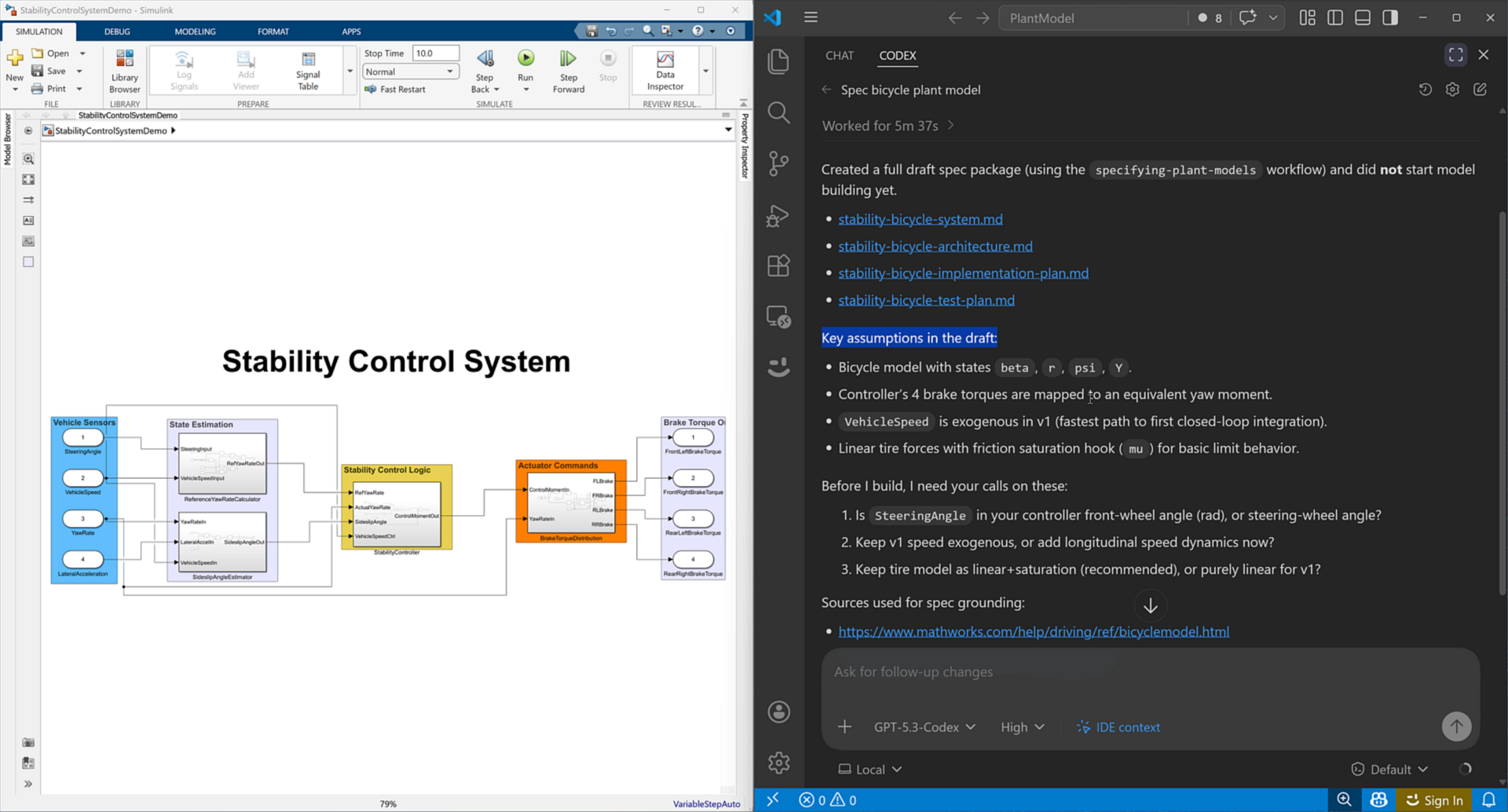Start a new Codex chat
The image size is (1508, 812).
[1480, 90]
